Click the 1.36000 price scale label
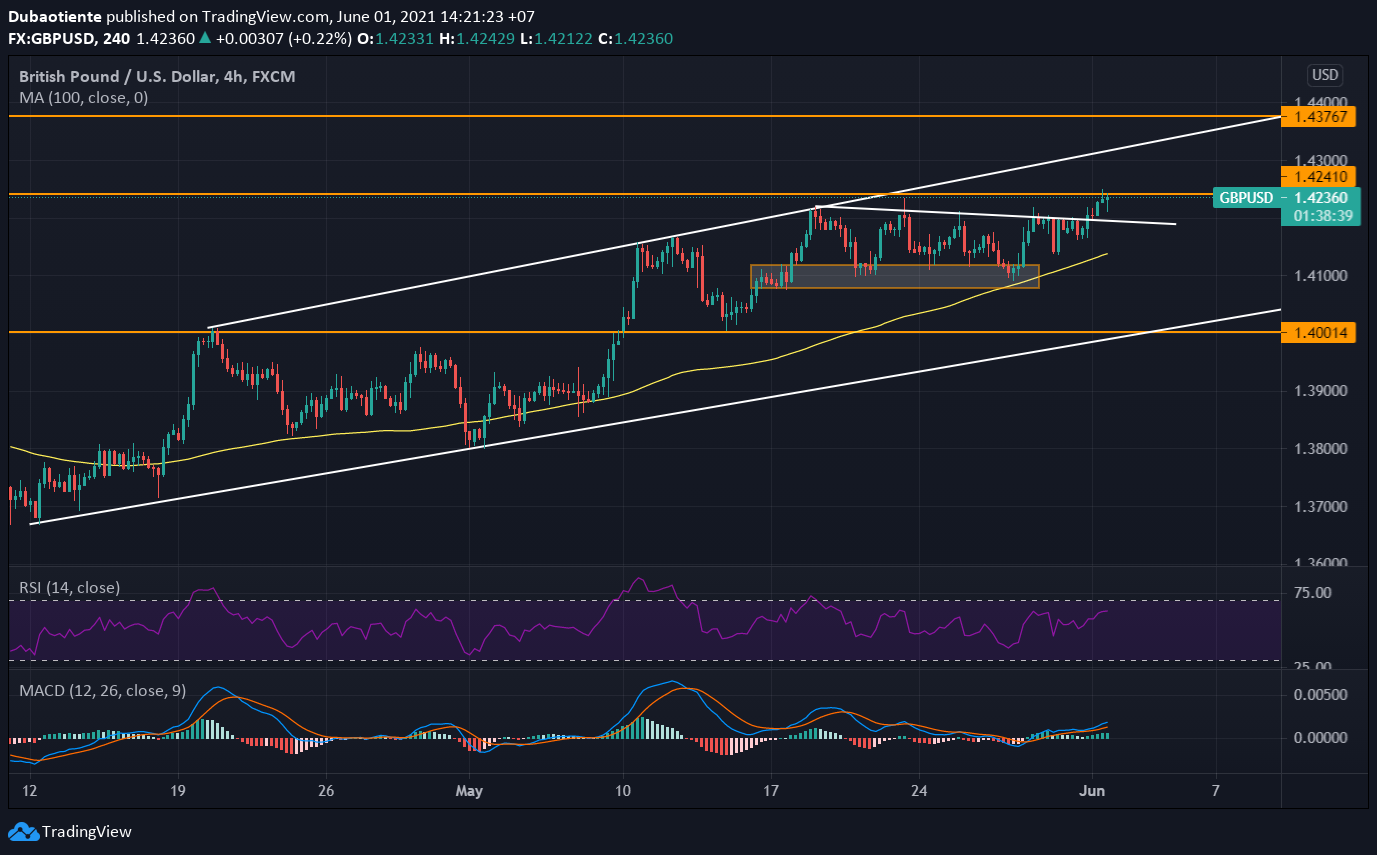 pyautogui.click(x=1321, y=564)
